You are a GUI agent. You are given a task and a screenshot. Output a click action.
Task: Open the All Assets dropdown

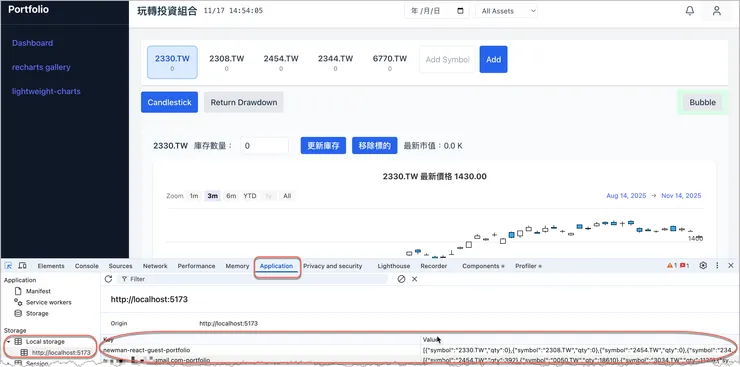506,11
